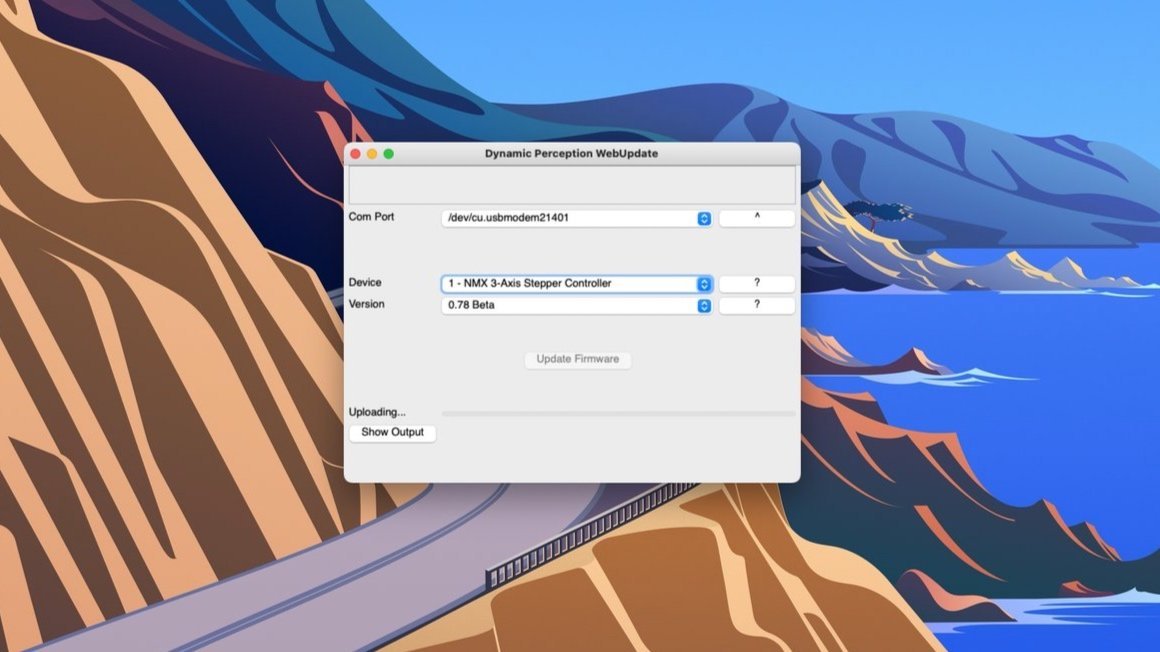Click the blank banner area below the title bar
This screenshot has width=1160, height=652.
(572, 184)
